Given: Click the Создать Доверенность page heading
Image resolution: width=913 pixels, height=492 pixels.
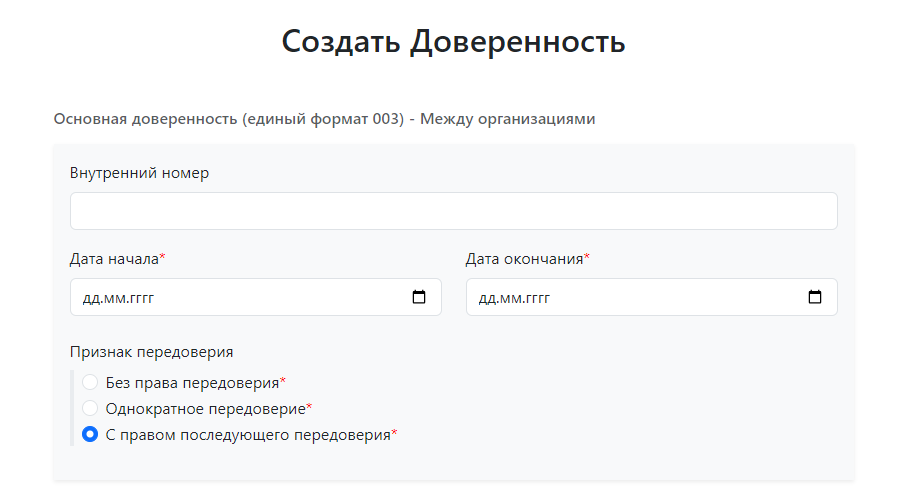Looking at the screenshot, I should 453,42.
